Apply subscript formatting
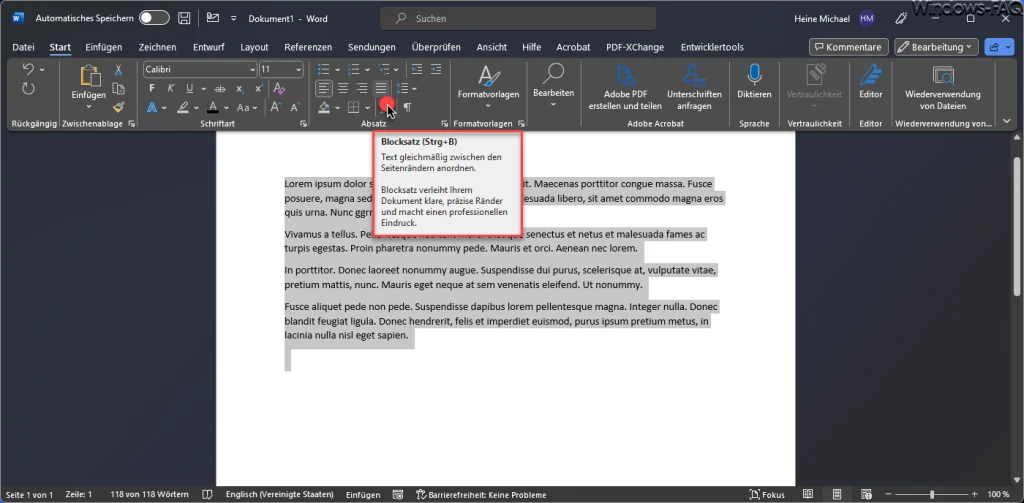Screen dimensions: 1024x503 [x=239, y=88]
